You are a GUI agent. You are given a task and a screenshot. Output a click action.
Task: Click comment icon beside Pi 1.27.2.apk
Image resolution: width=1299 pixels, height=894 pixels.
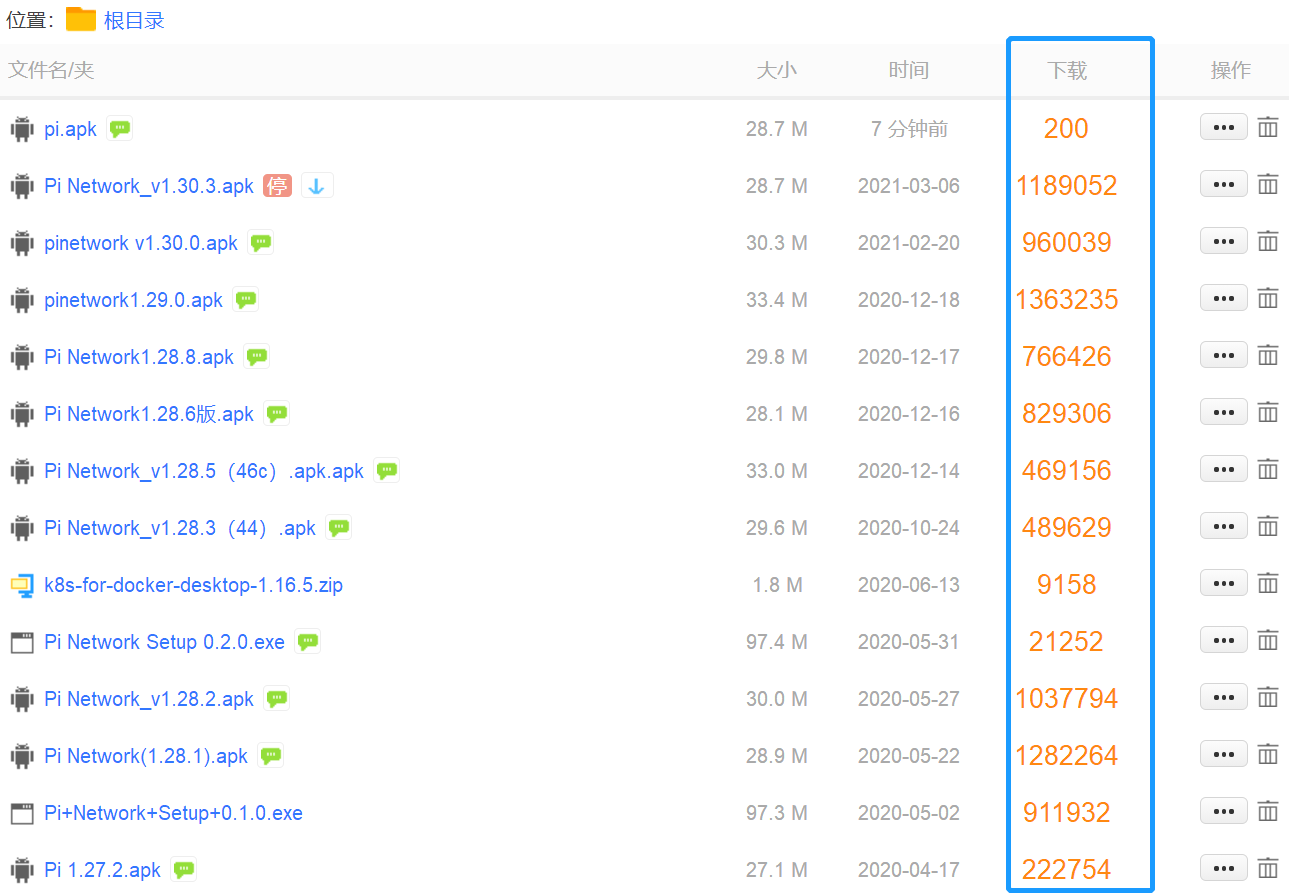tap(184, 869)
